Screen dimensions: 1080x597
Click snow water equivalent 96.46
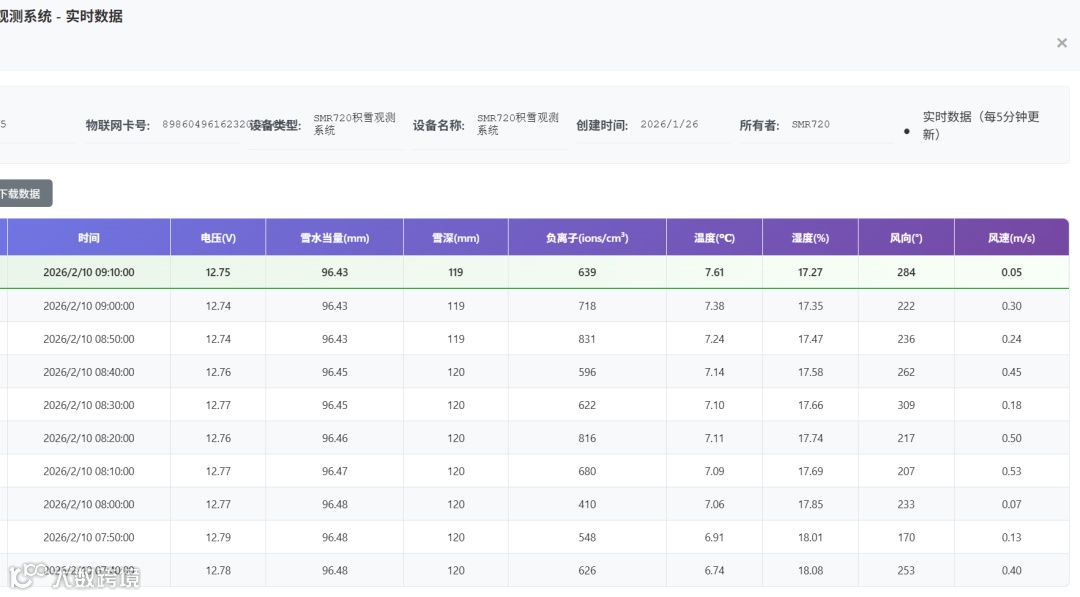335,438
